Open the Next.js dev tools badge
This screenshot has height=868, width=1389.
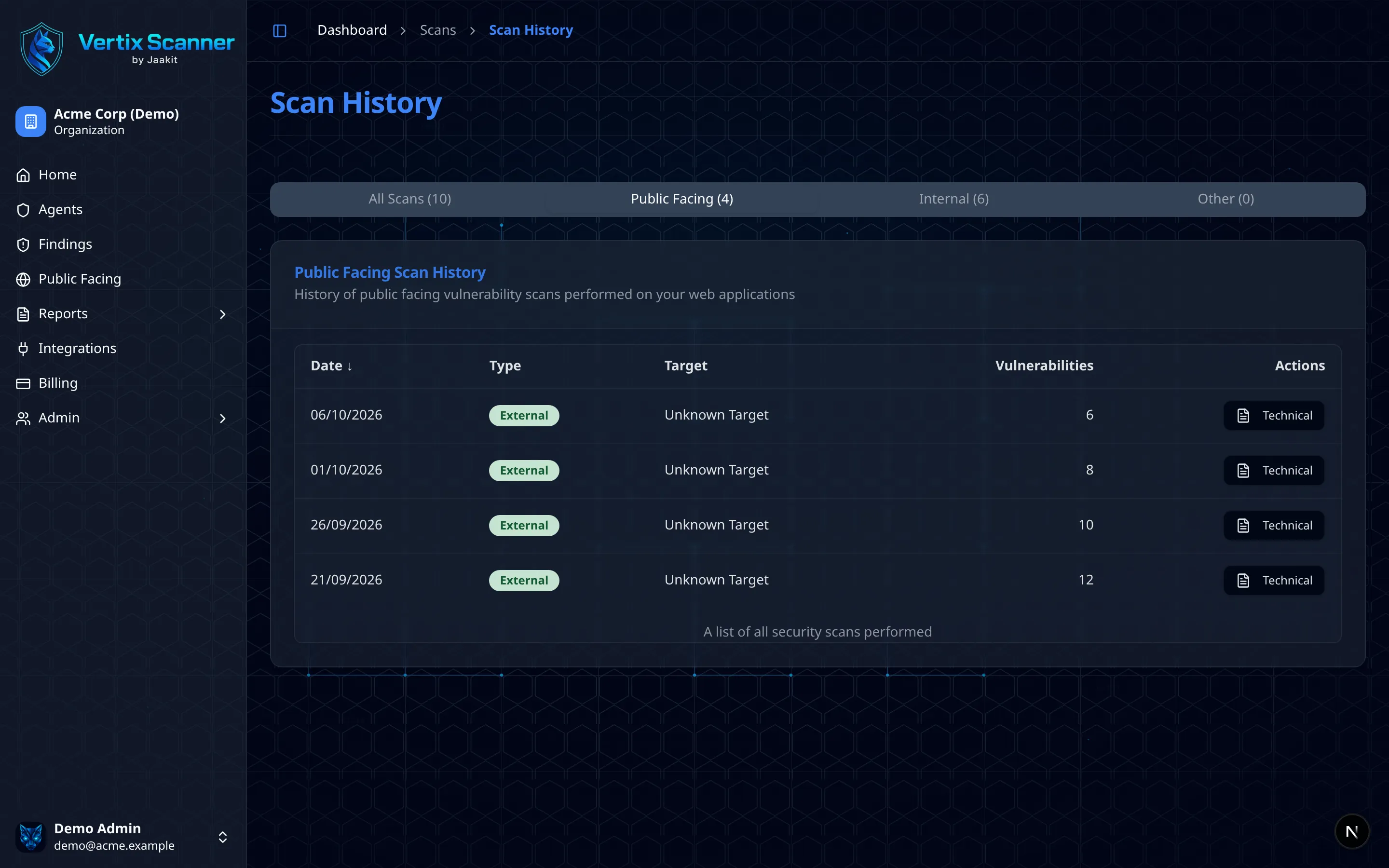[1352, 831]
